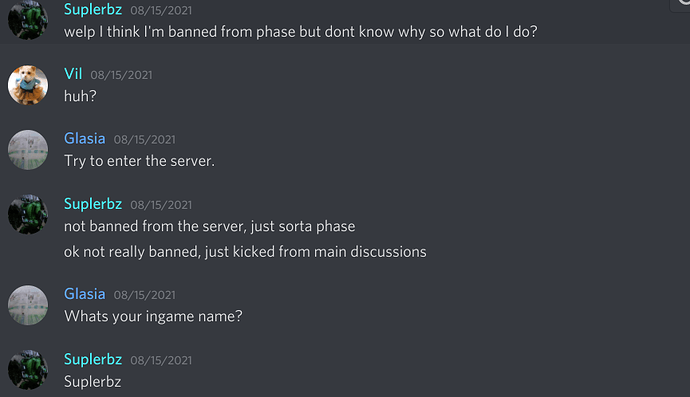This screenshot has height=397, width=690.
Task: Click Glasia's name above 'Whats your ingame name?'
Action: [x=84, y=294]
